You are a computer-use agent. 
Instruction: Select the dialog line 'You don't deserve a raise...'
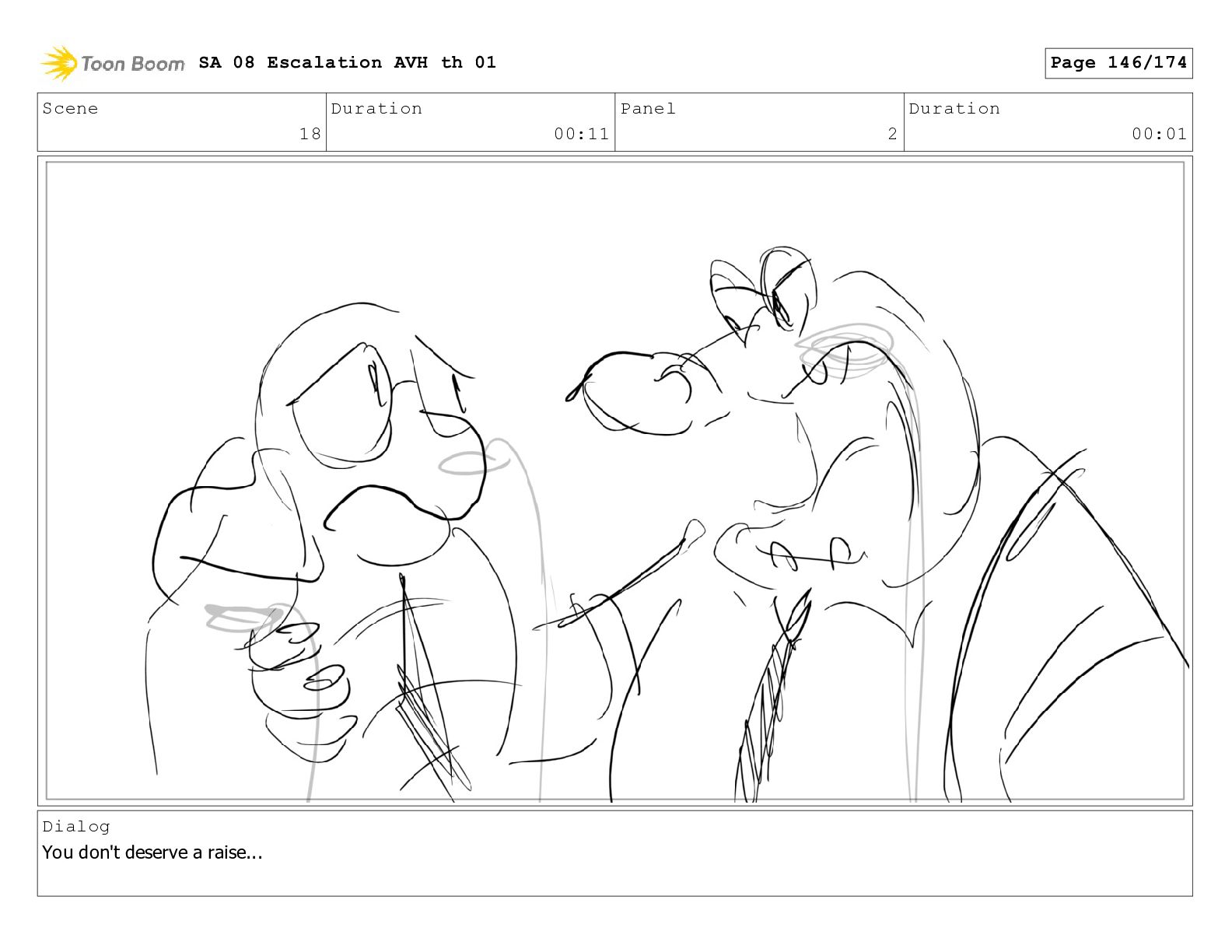(152, 852)
